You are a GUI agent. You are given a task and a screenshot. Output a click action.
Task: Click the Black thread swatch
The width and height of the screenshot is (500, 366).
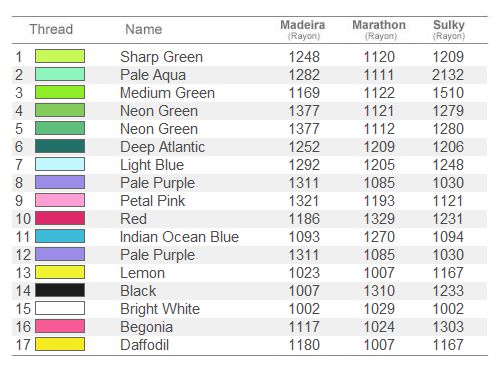[x=60, y=290]
